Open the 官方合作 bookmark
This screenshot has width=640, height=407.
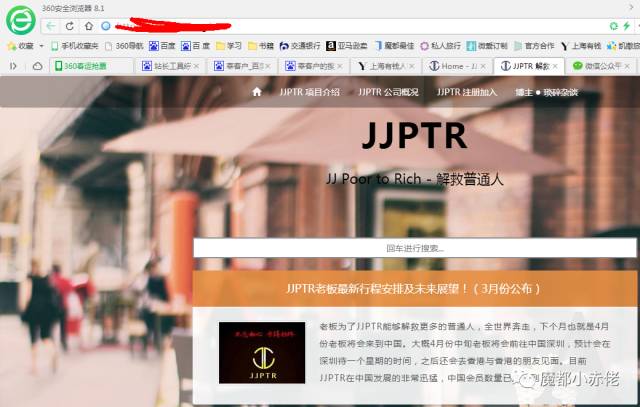tap(534, 46)
